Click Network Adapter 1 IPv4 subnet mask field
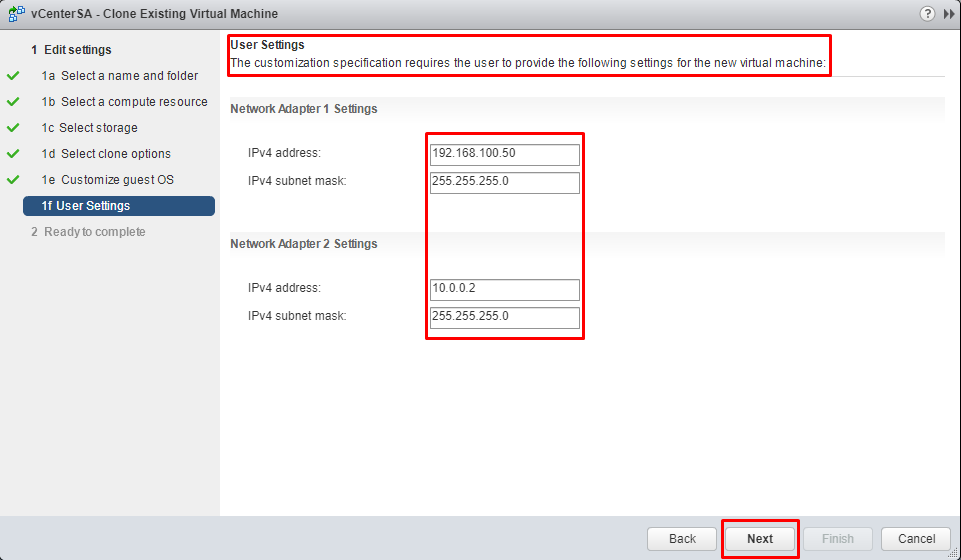The image size is (961, 560). 504,183
